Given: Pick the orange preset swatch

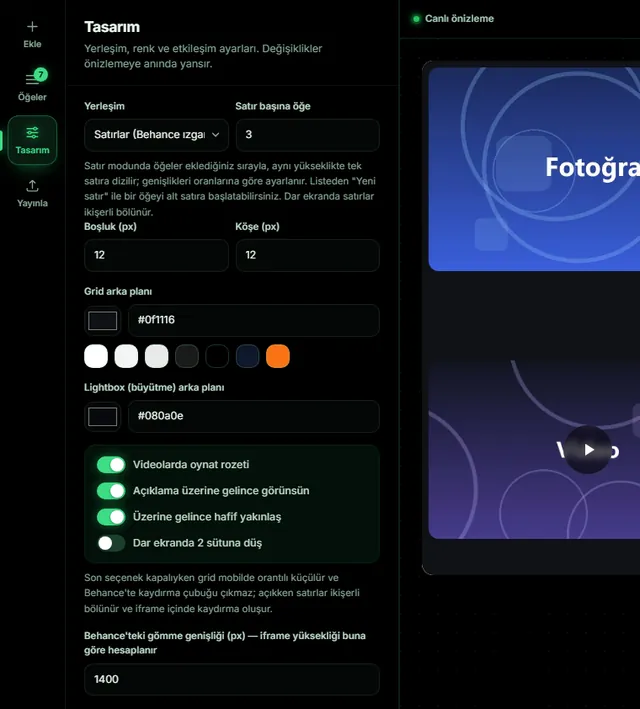Looking at the screenshot, I should 278,356.
